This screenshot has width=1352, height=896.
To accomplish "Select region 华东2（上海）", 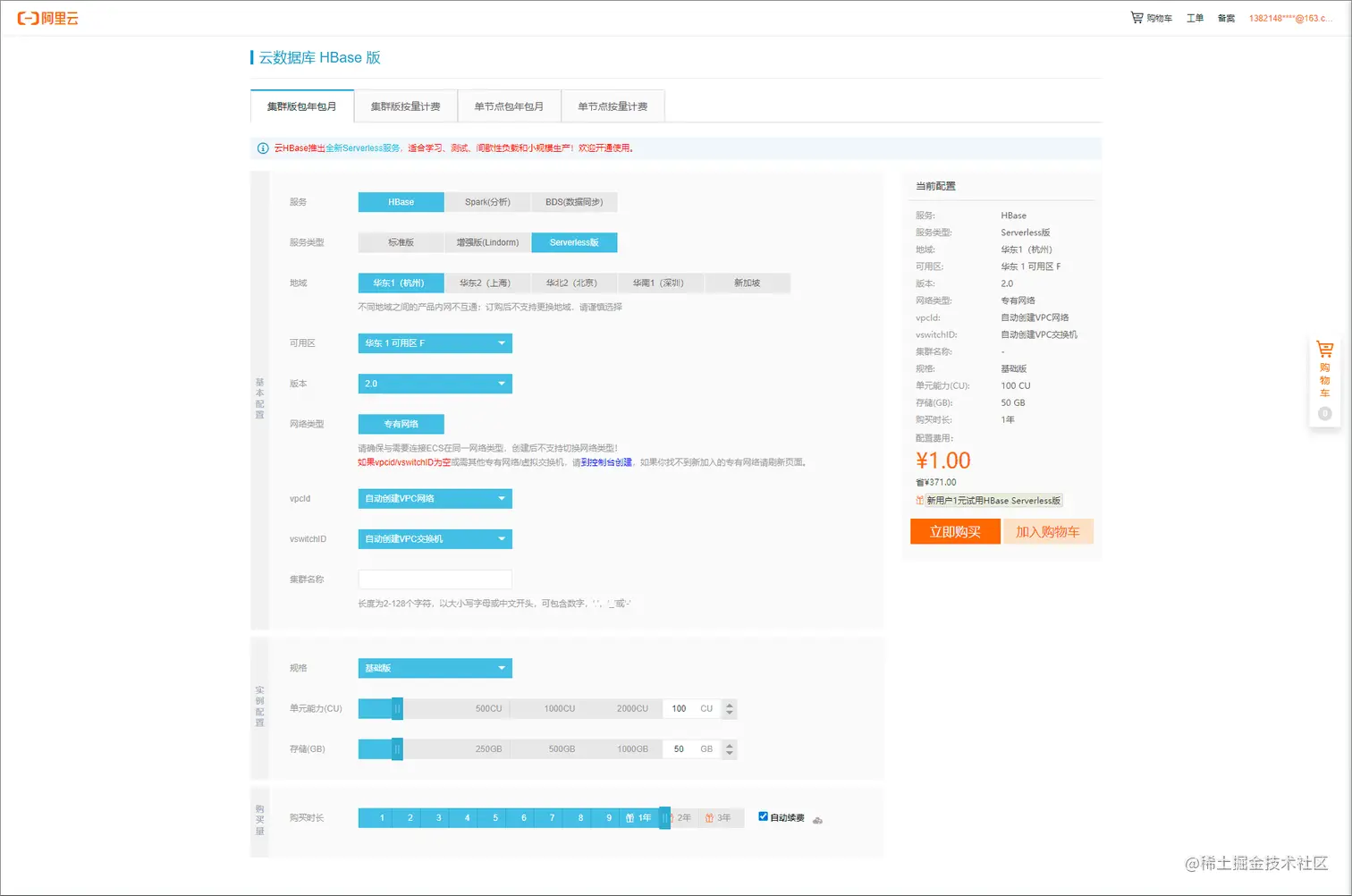I will point(487,283).
